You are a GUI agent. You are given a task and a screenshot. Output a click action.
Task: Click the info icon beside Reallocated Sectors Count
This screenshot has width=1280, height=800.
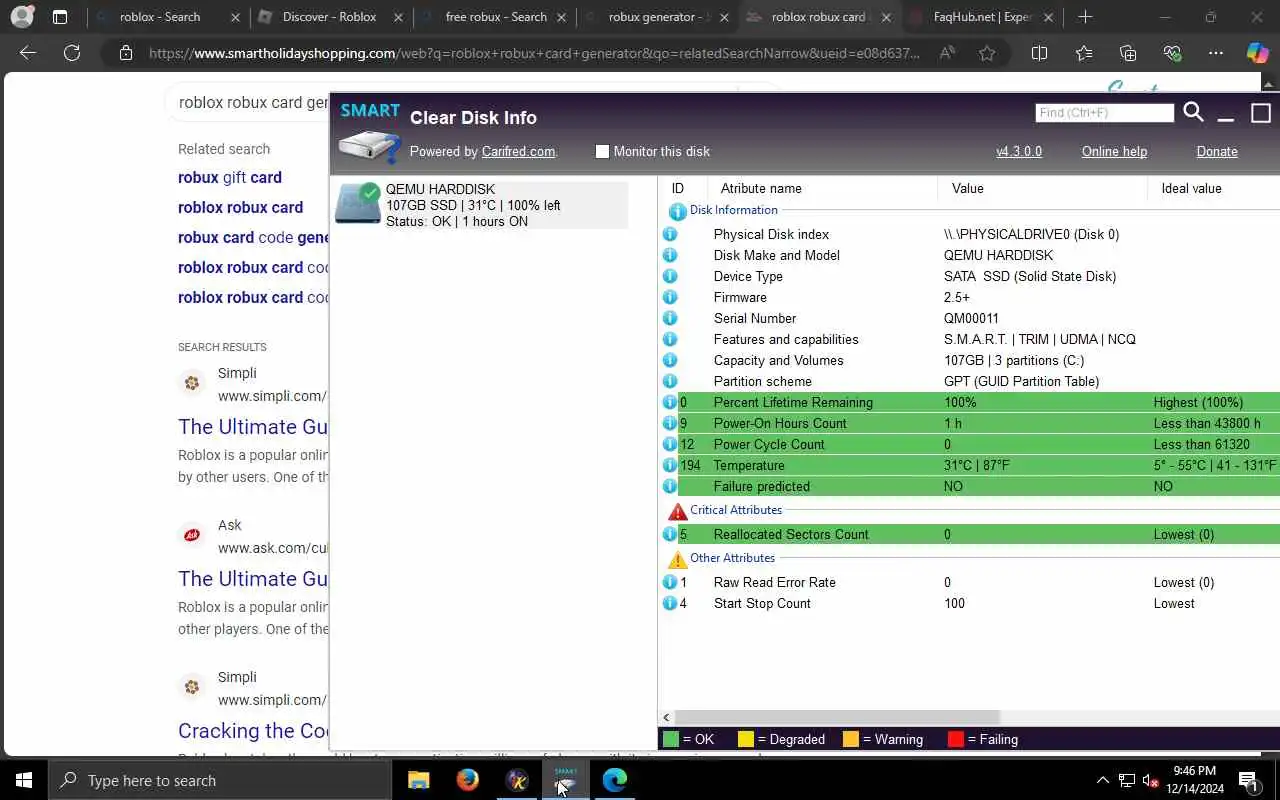point(670,534)
